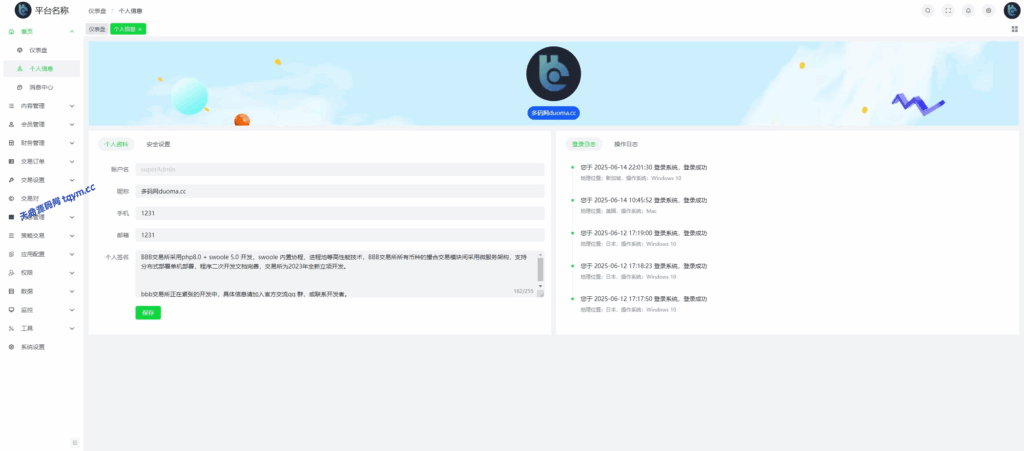
Task: Expand the 交易设置 menu chevron
Action: [72, 179]
